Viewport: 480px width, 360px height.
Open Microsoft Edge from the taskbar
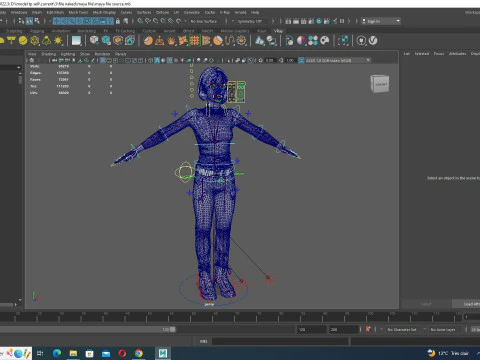(x=57, y=353)
